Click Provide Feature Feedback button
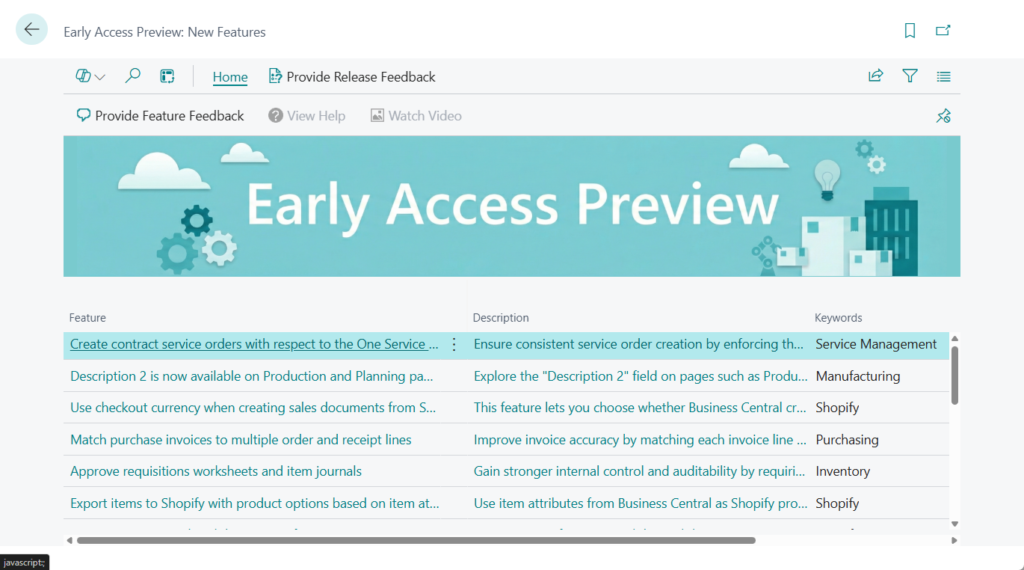 click(160, 116)
